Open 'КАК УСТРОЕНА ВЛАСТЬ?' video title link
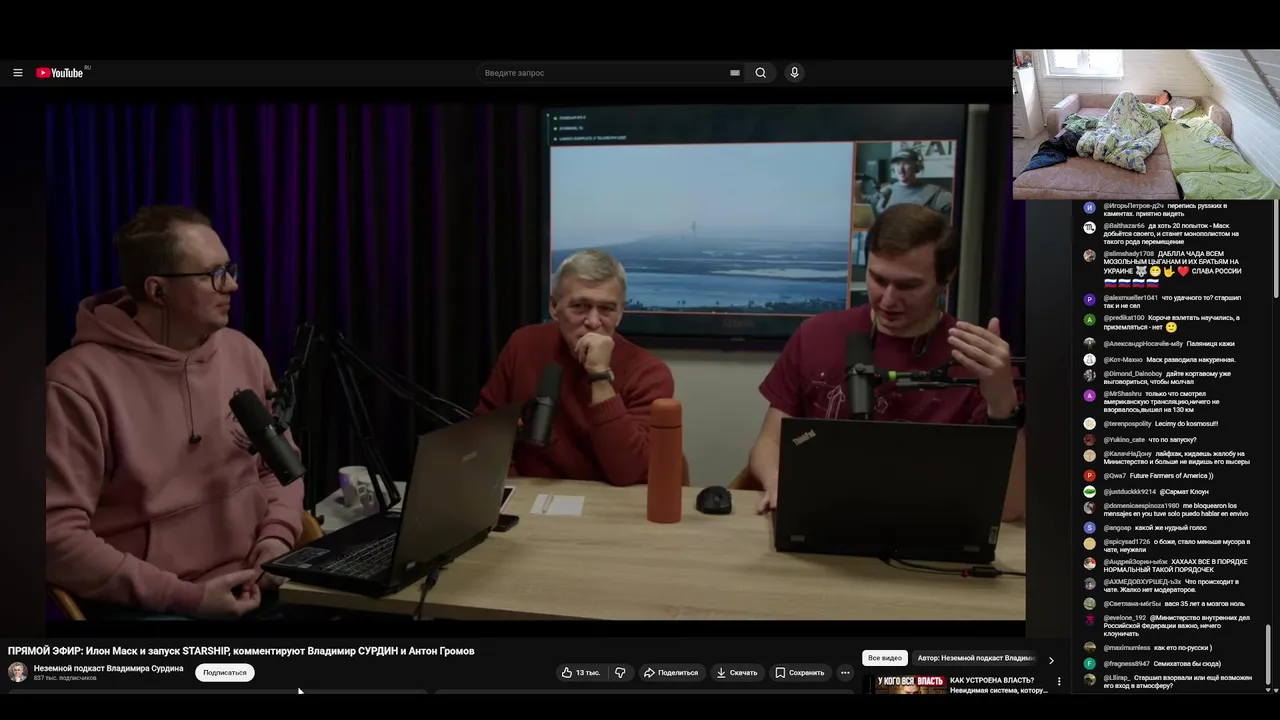Screen dimensions: 1280x720 pyautogui.click(x=998, y=685)
